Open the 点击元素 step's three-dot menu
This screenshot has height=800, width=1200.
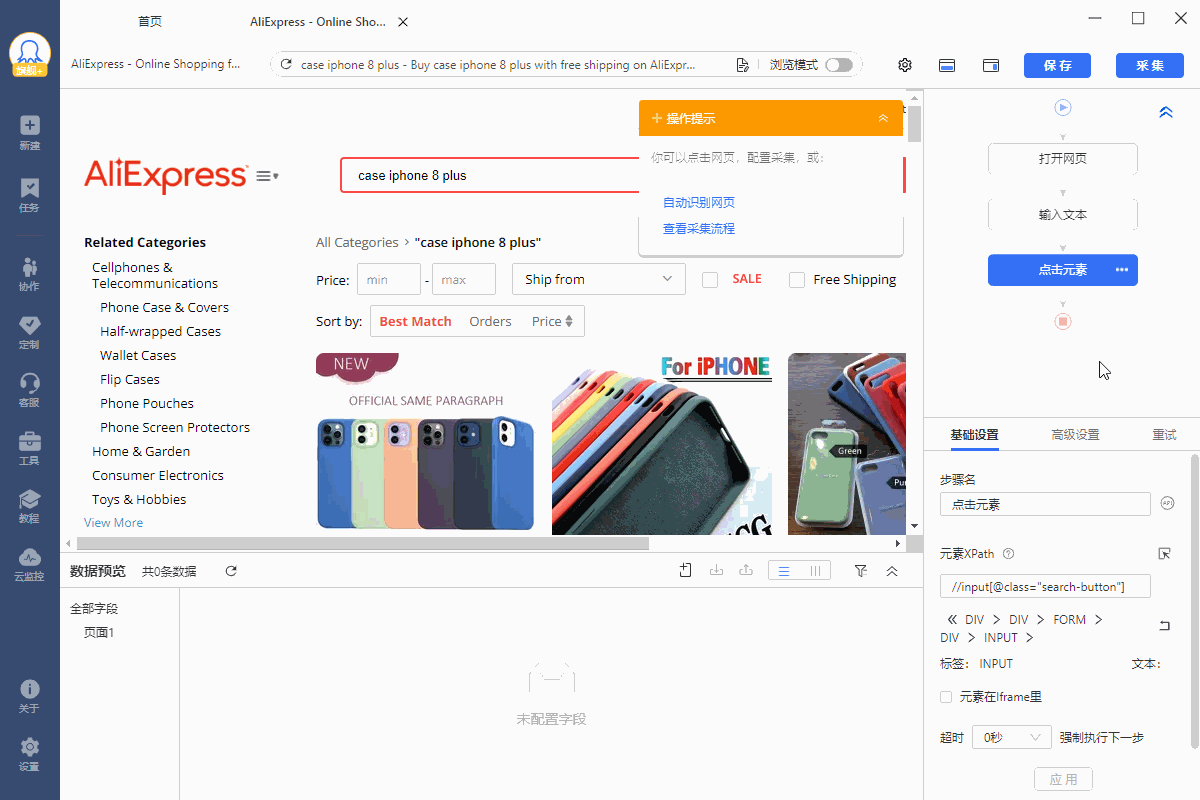pyautogui.click(x=1122, y=270)
